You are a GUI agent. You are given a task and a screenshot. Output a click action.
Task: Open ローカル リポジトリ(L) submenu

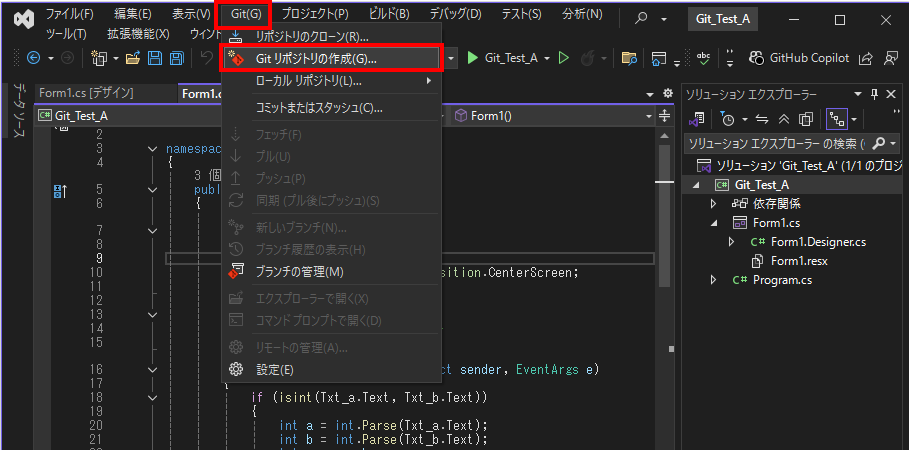pos(332,81)
